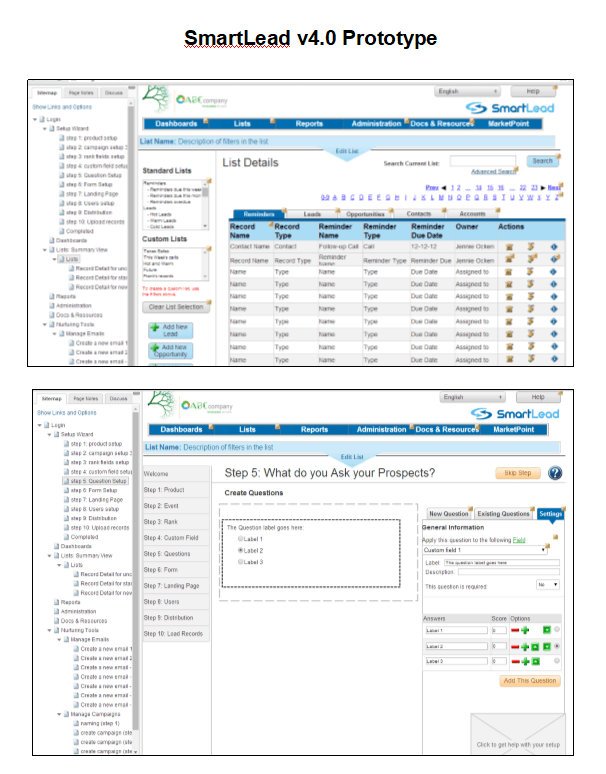Click the SmartLead logo in top screen
Image resolution: width=606 pixels, height=774 pixels.
[x=510, y=107]
